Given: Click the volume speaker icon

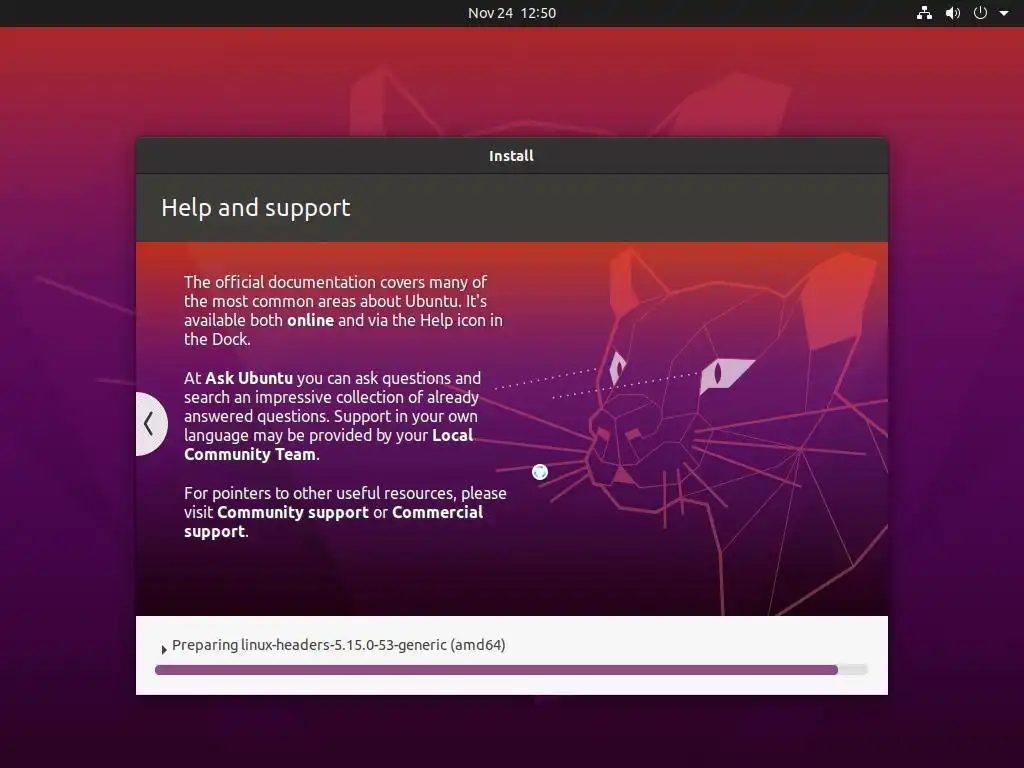Looking at the screenshot, I should [953, 13].
